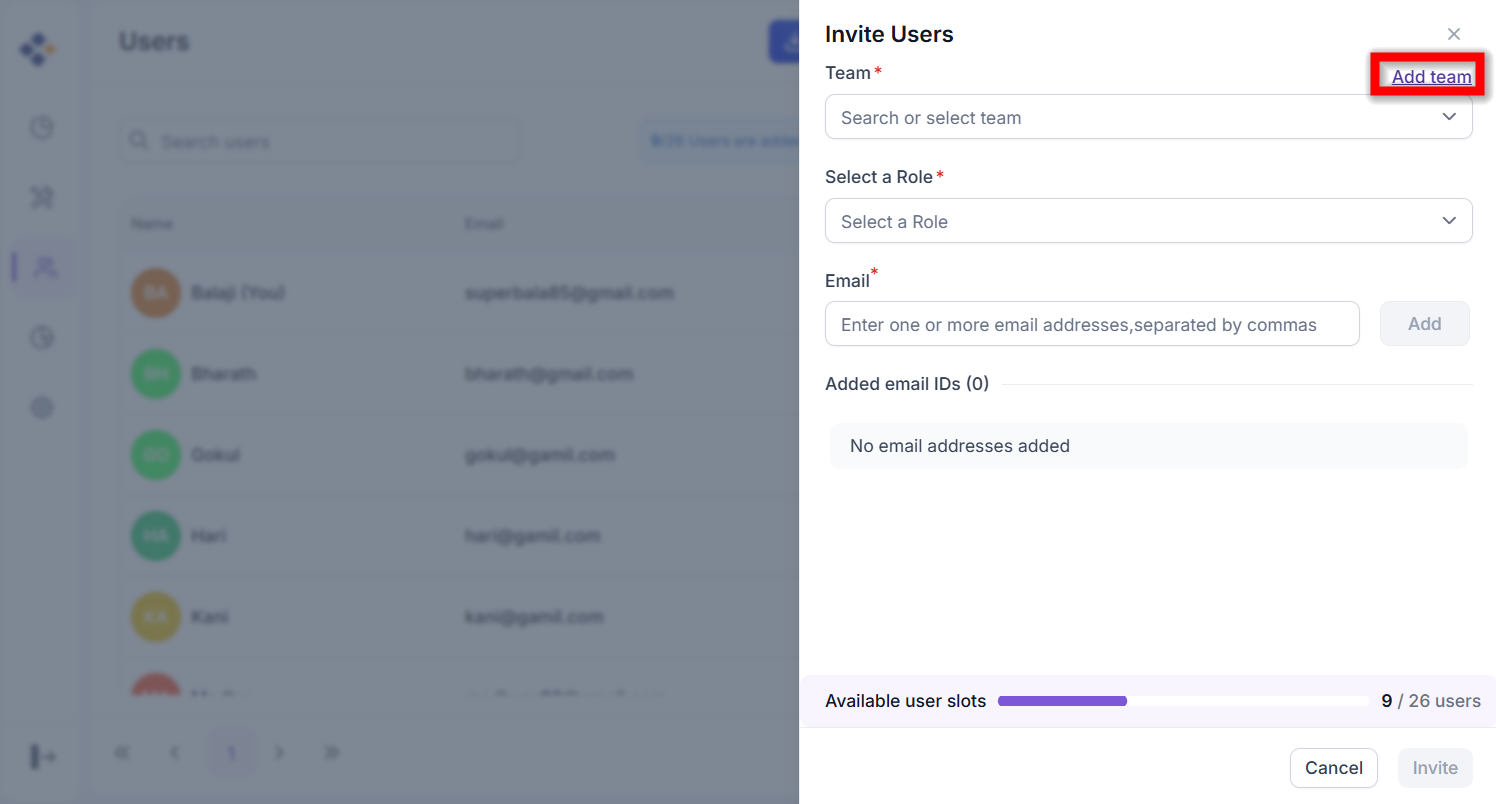
Task: Open the Select a Role dropdown
Action: [x=1148, y=221]
